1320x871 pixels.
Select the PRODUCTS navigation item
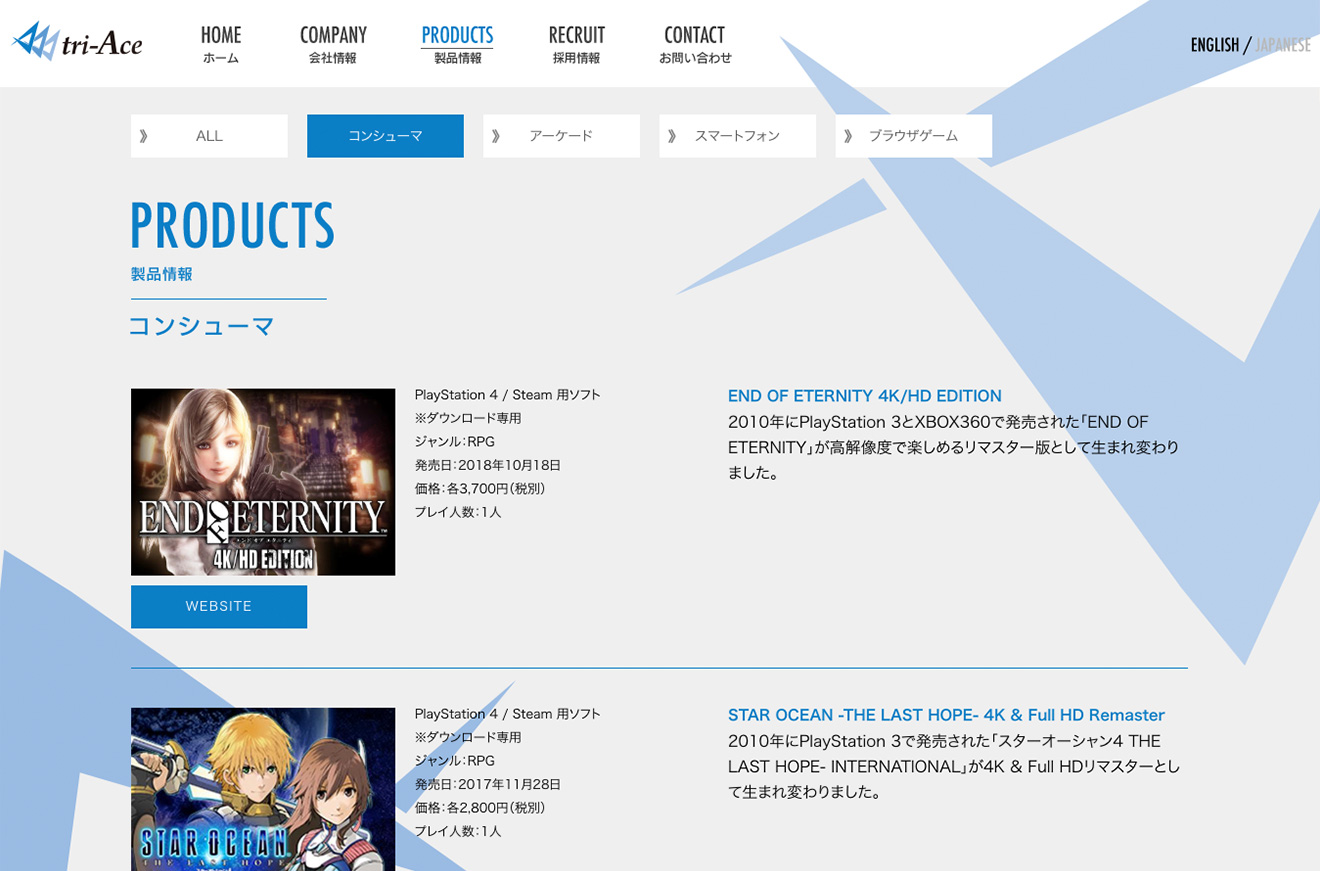(x=457, y=44)
